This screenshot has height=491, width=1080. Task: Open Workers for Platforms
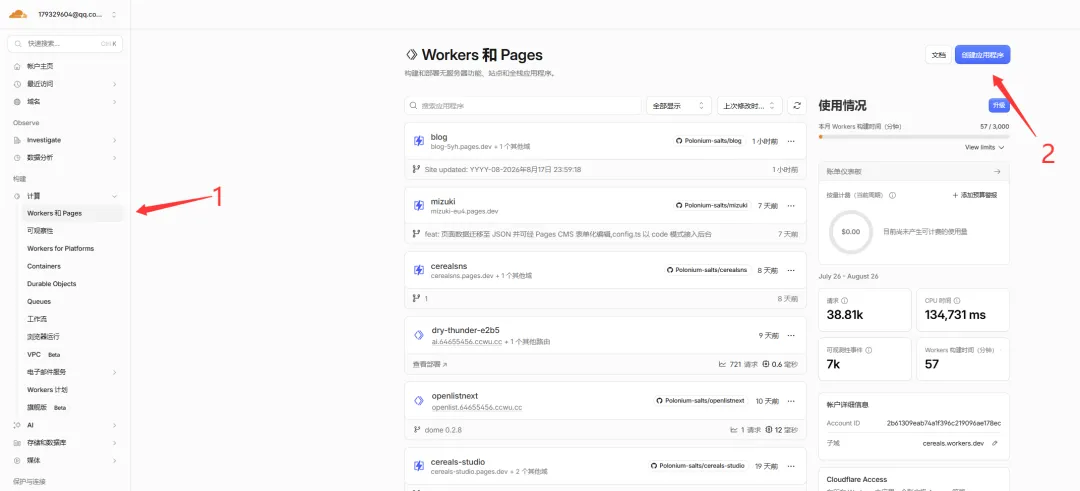61,249
